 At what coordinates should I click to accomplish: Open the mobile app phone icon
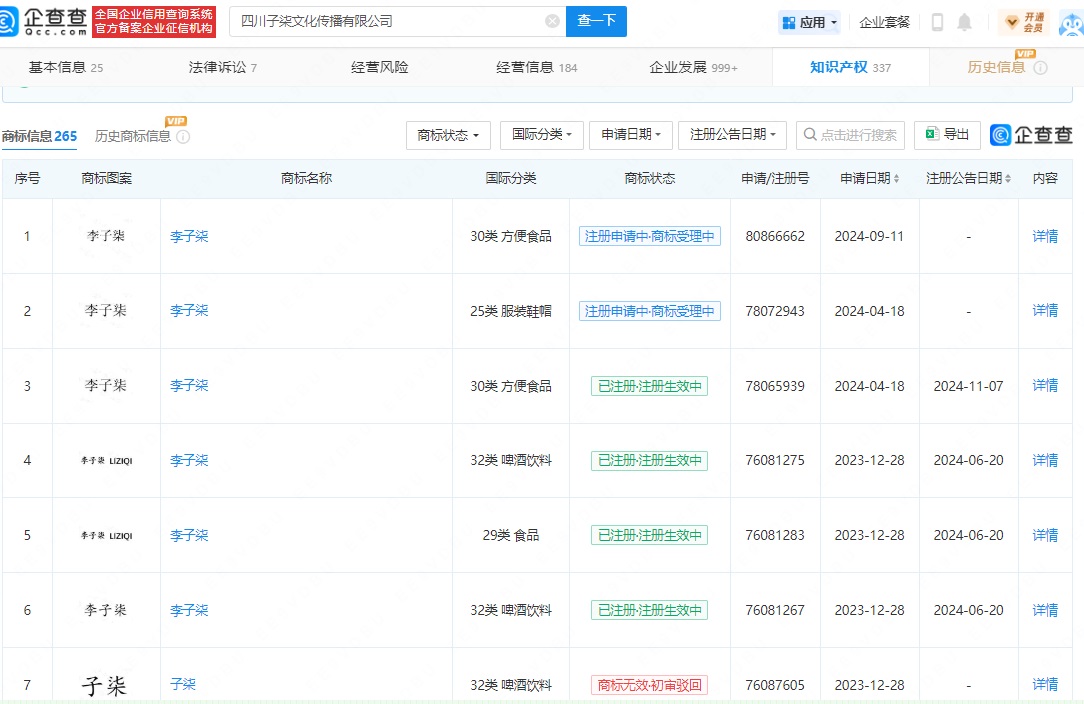pos(937,22)
